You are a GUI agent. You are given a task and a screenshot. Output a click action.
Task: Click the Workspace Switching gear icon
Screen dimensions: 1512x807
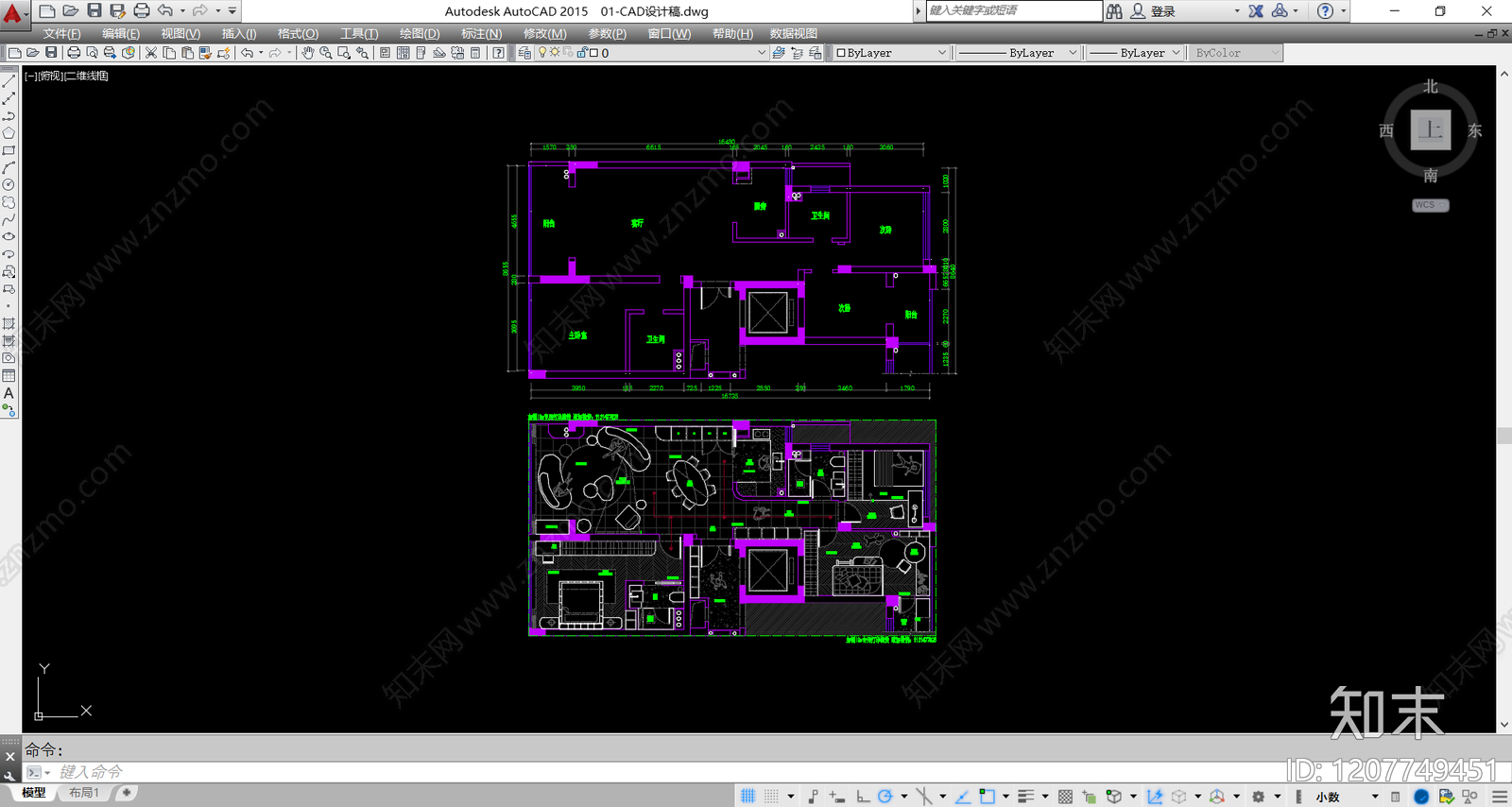(x=1259, y=797)
